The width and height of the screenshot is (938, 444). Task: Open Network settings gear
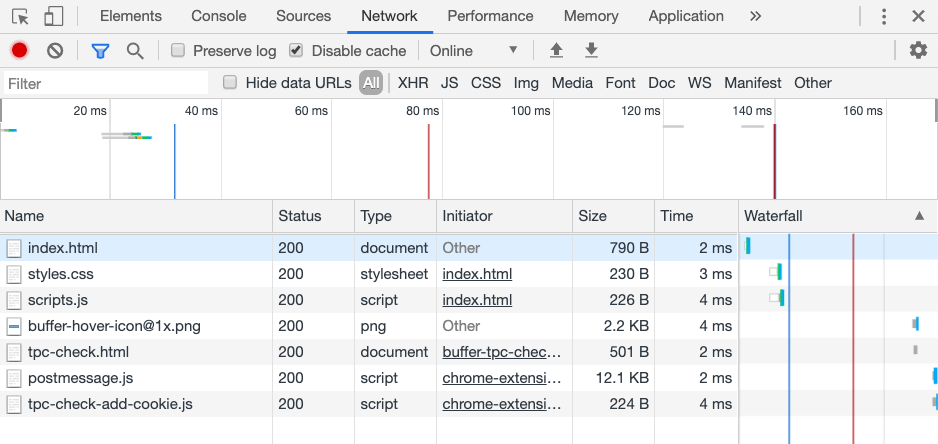918,51
